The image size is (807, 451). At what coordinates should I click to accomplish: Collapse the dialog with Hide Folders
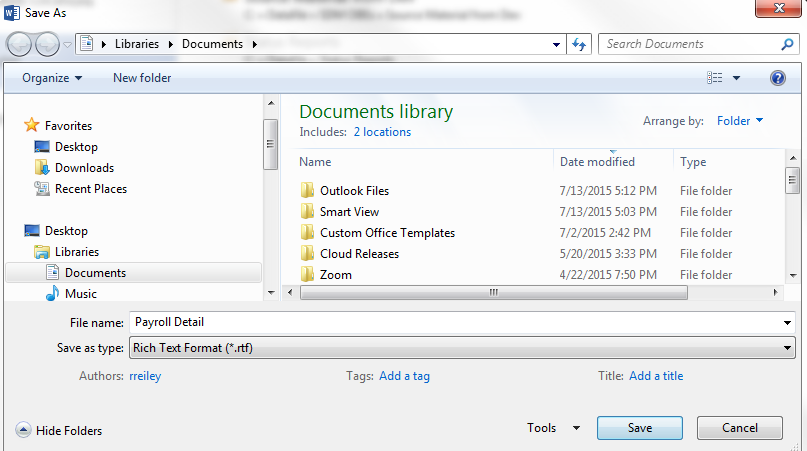point(60,430)
